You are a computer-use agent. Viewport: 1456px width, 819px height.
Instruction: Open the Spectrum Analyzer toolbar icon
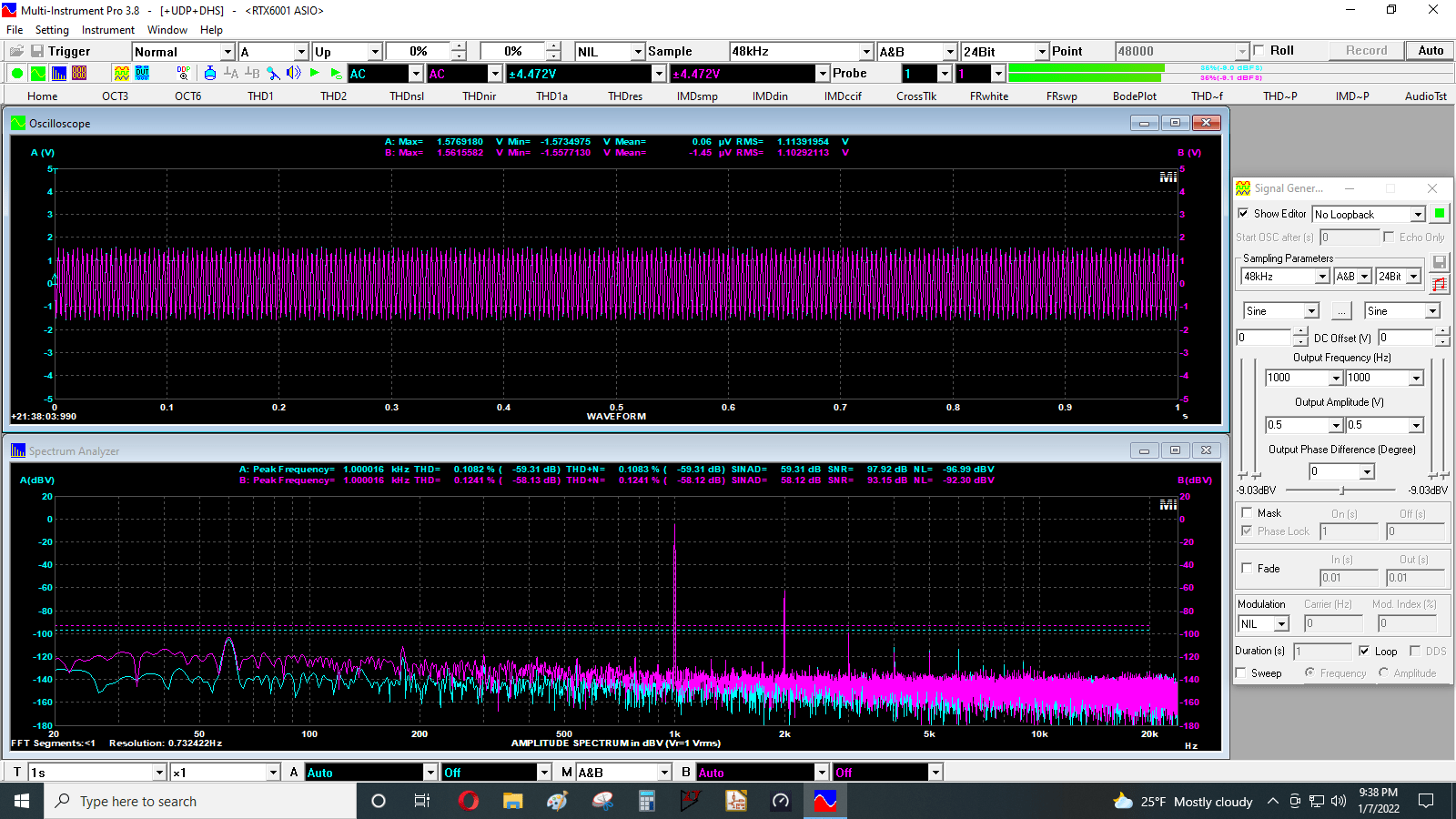[x=59, y=74]
